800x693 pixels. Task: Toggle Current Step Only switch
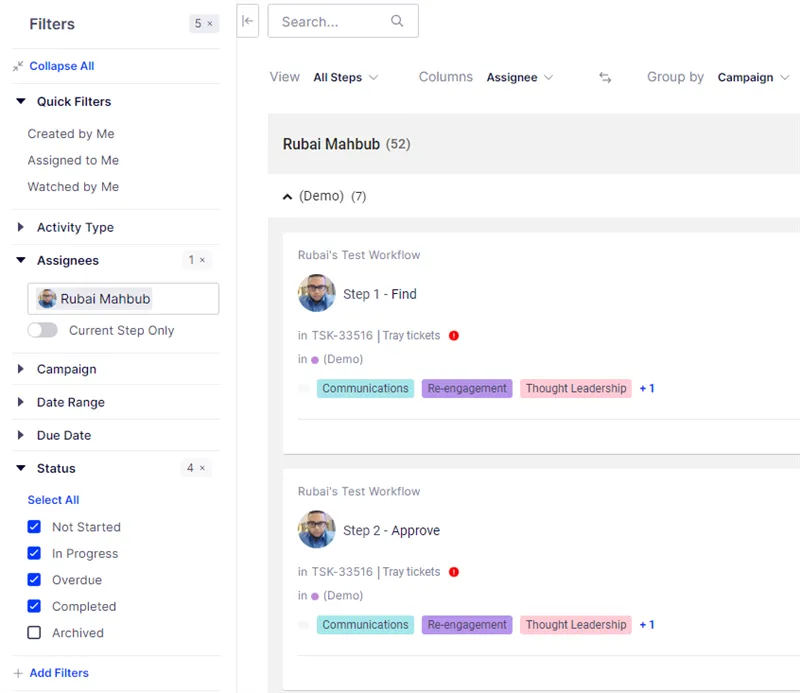click(x=43, y=330)
